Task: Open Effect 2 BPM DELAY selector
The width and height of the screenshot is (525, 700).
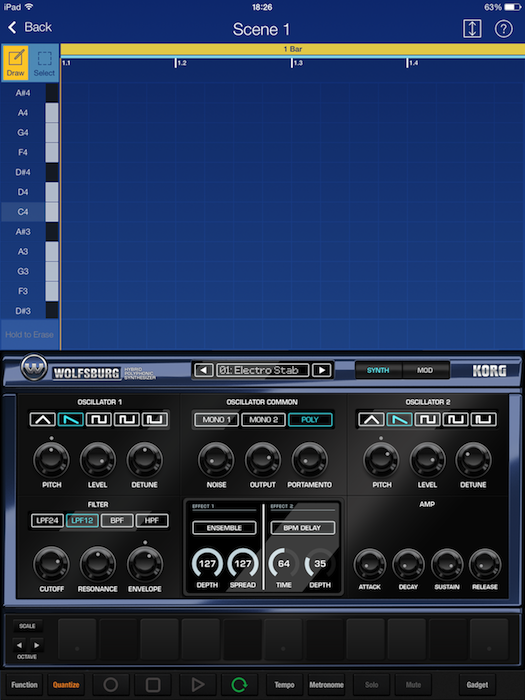Action: [302, 528]
